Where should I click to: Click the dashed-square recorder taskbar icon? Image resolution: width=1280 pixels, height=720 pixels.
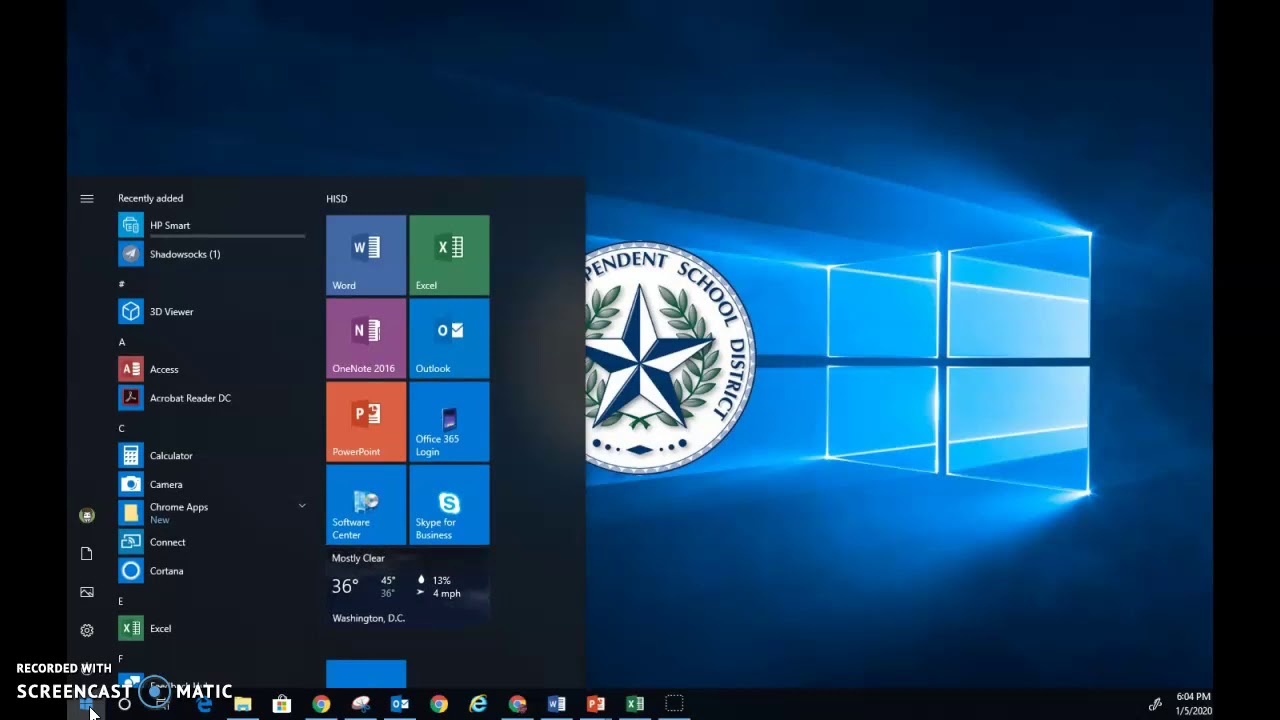pyautogui.click(x=674, y=704)
